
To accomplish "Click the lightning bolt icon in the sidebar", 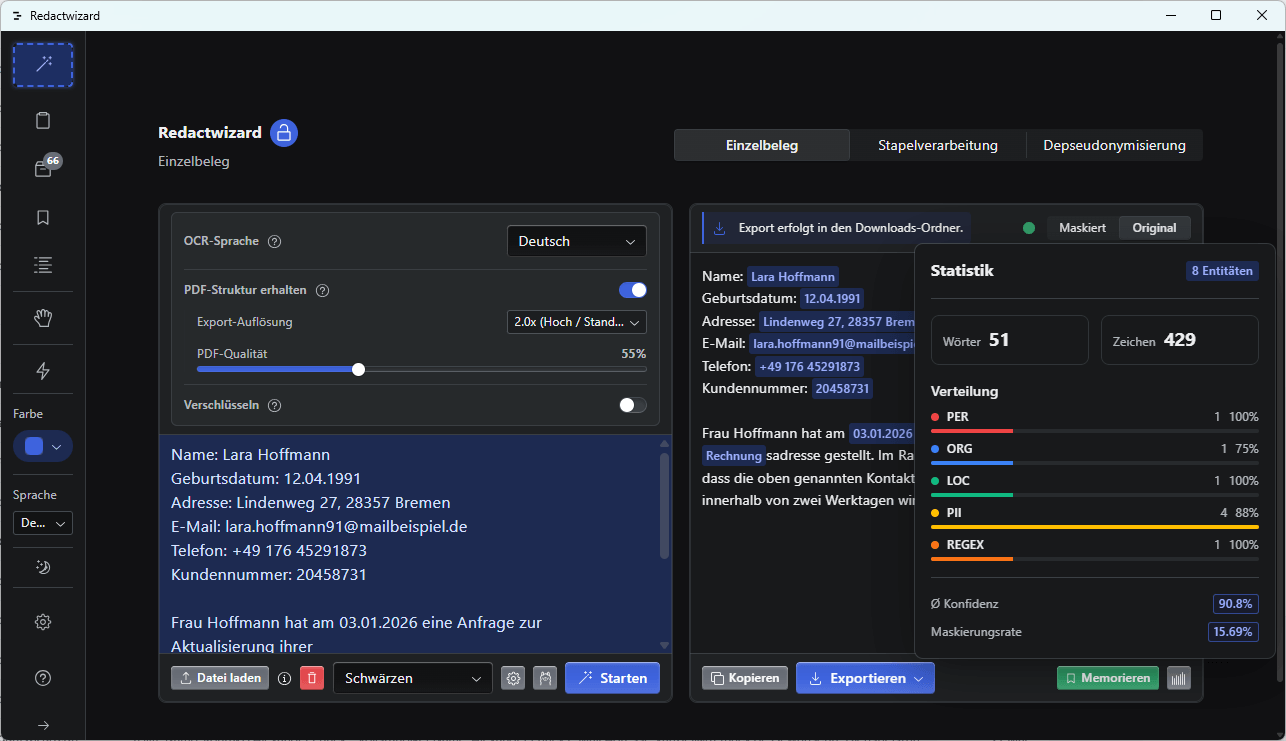I will click(43, 371).
